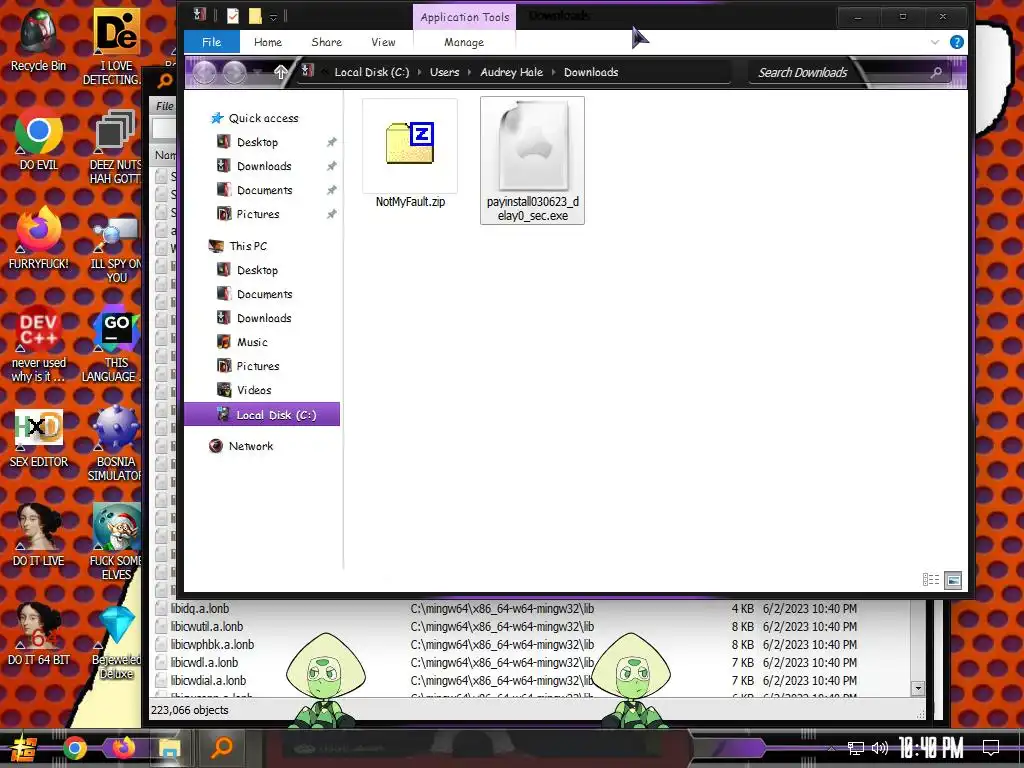This screenshot has width=1024, height=768.
Task: Select This PC in the navigation pane
Action: click(238, 246)
